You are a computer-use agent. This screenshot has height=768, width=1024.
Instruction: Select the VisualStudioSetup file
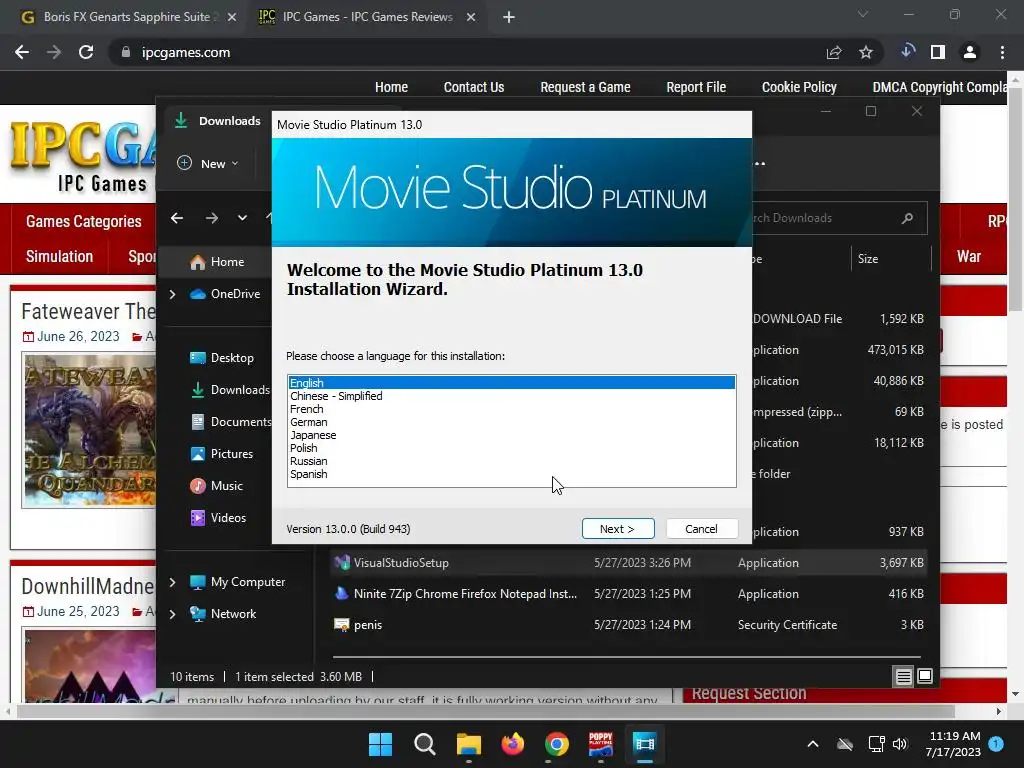click(627, 563)
